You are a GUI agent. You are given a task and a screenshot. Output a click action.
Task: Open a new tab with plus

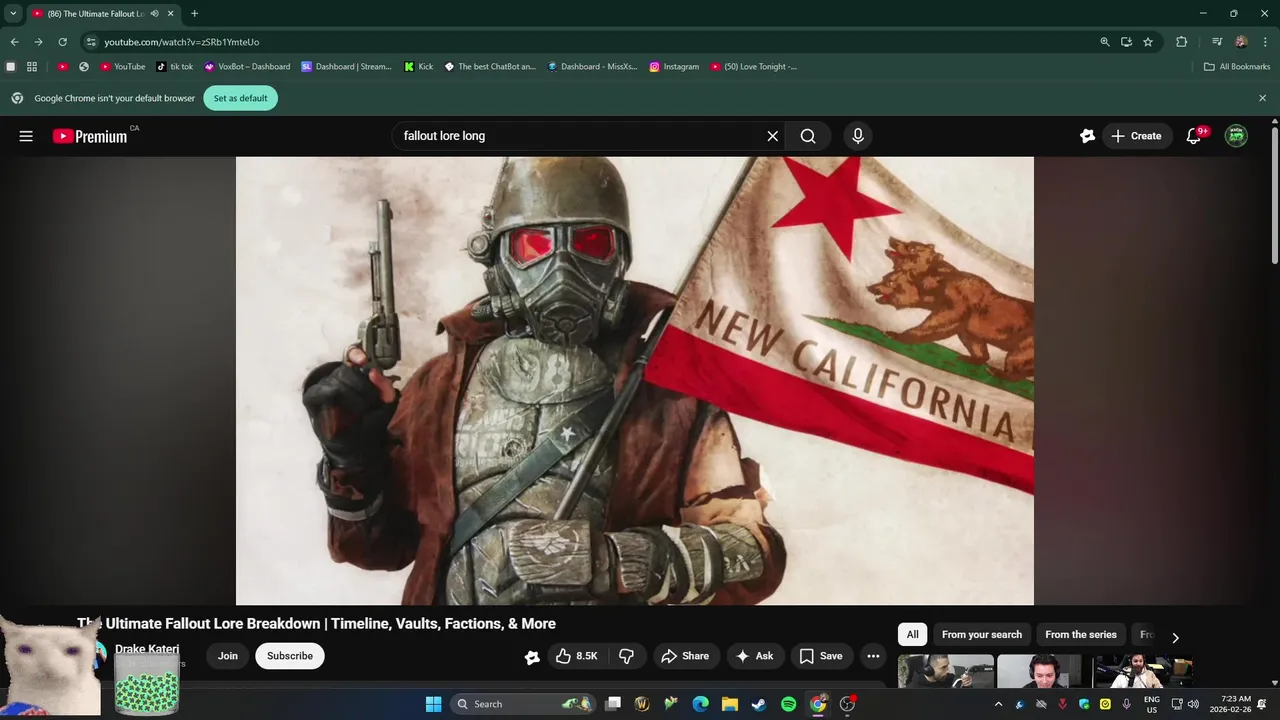tap(194, 14)
